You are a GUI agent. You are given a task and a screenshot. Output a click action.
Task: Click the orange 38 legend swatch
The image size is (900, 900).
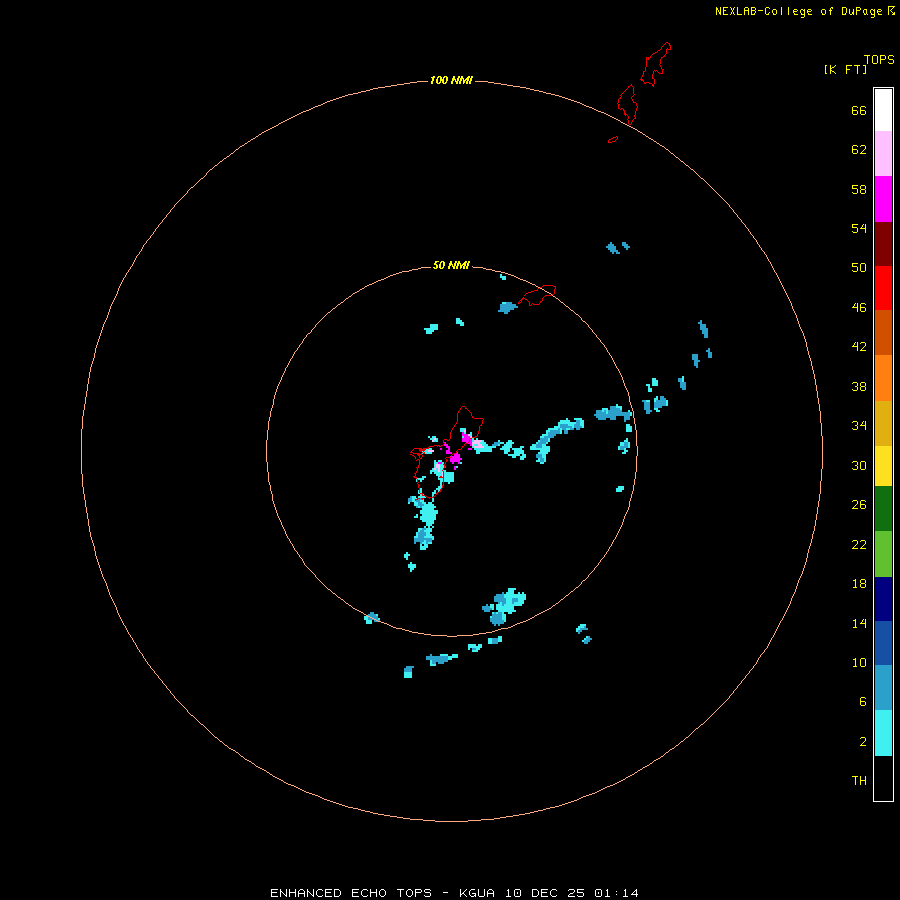point(883,377)
